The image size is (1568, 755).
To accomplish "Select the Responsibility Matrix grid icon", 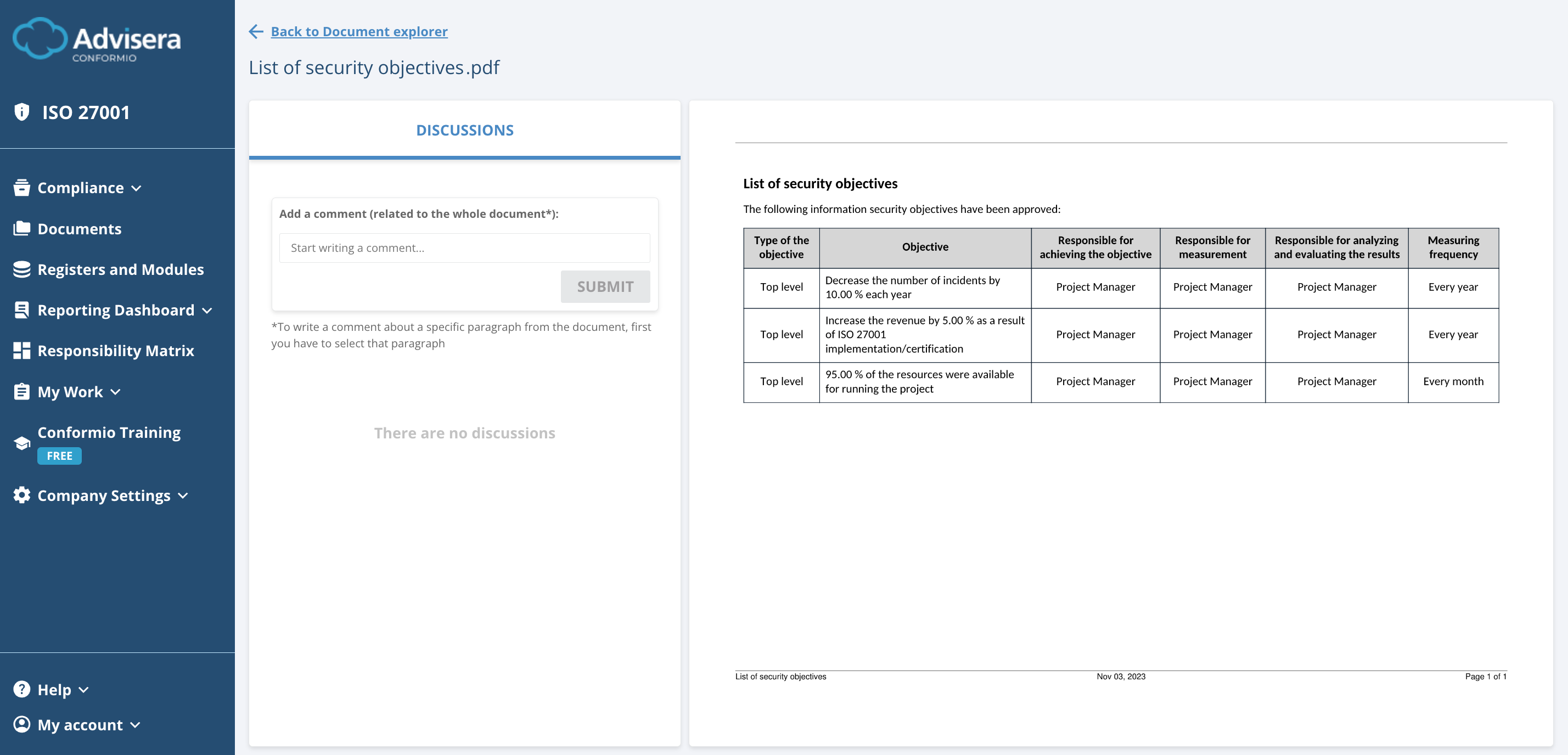I will [x=22, y=351].
